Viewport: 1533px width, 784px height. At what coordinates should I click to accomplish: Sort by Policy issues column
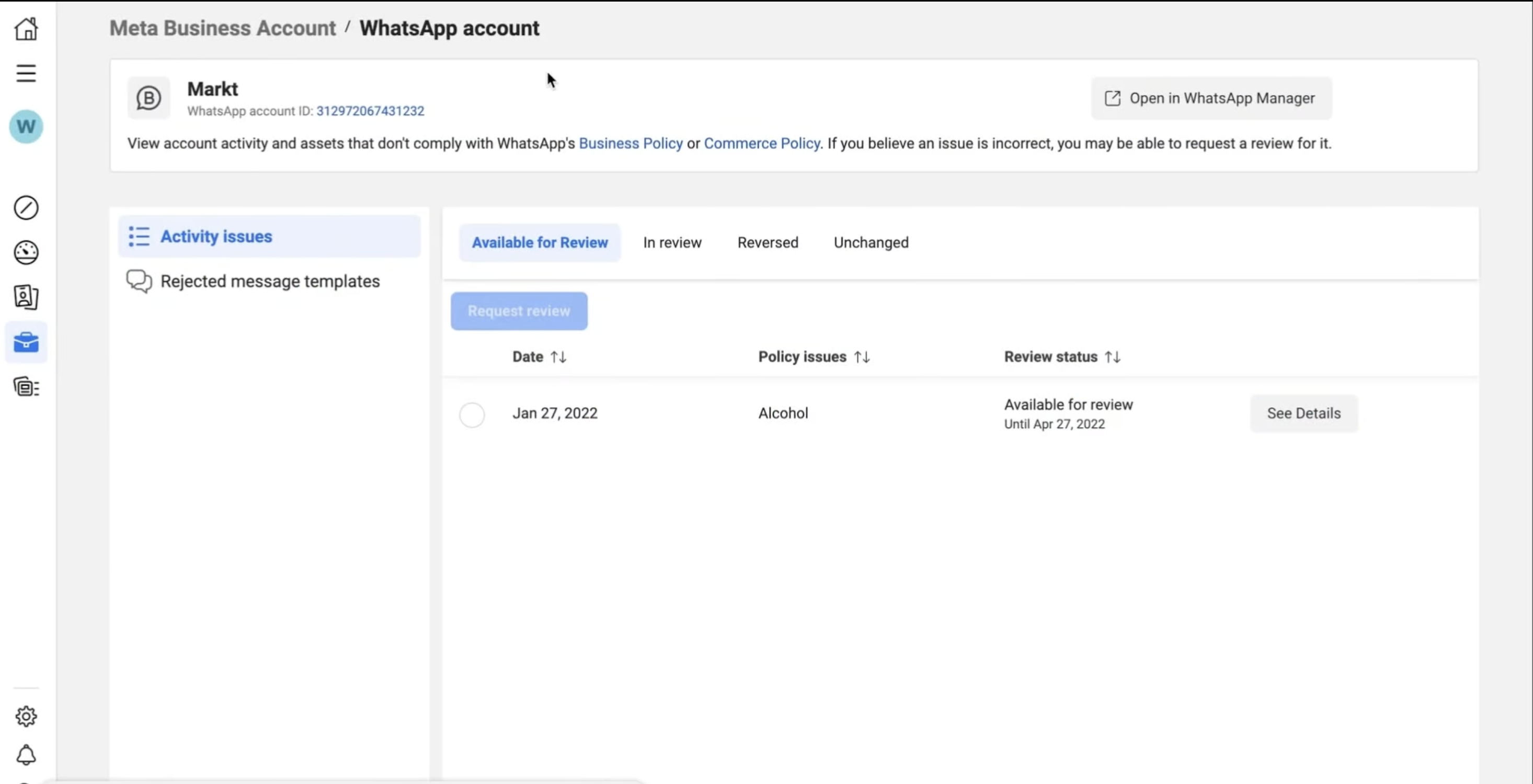[x=862, y=357]
